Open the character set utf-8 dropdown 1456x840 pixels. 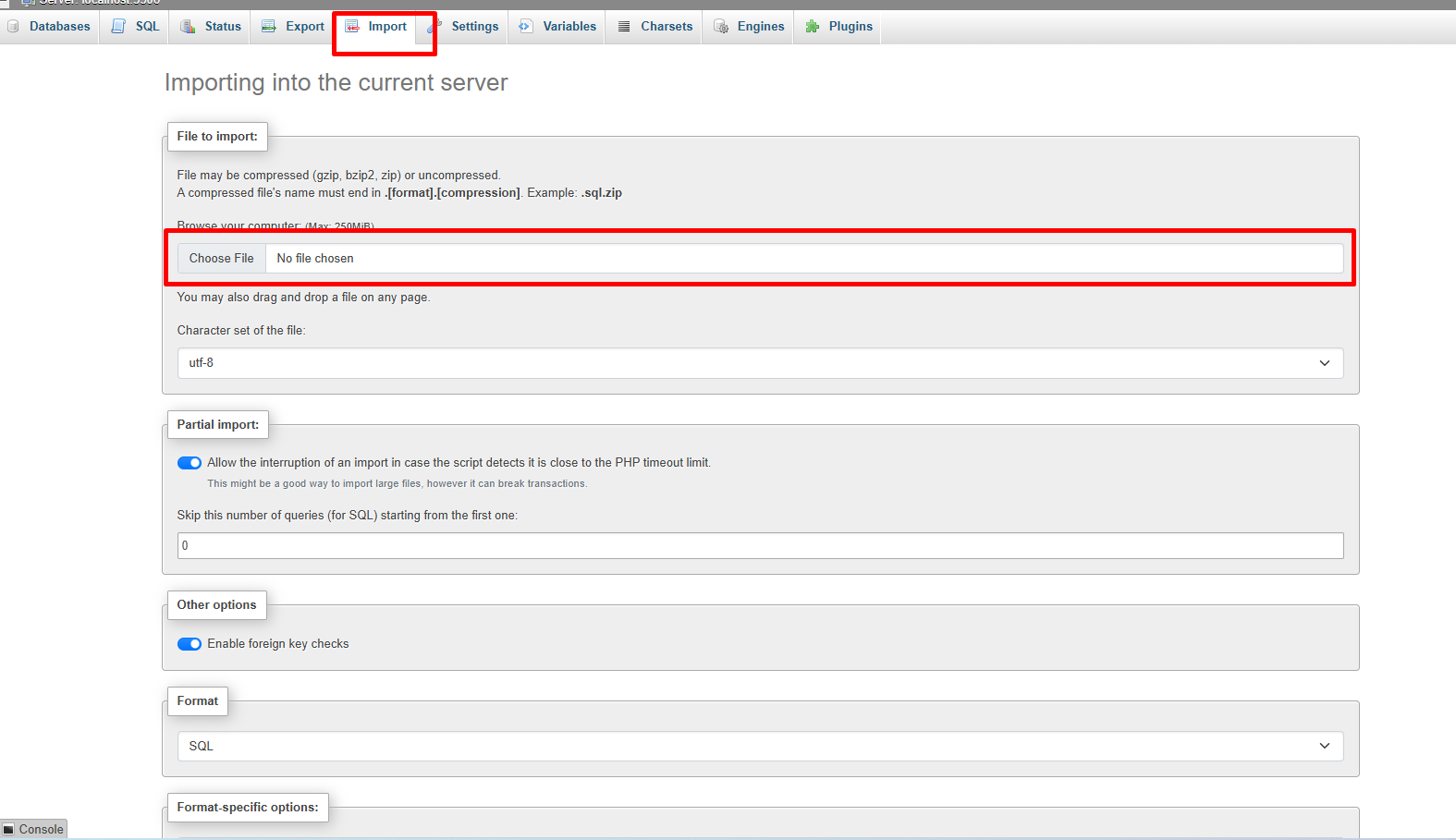coord(759,363)
